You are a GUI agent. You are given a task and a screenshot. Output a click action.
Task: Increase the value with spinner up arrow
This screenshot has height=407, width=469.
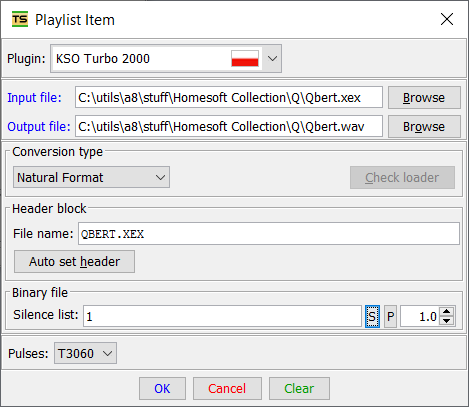coord(447,312)
